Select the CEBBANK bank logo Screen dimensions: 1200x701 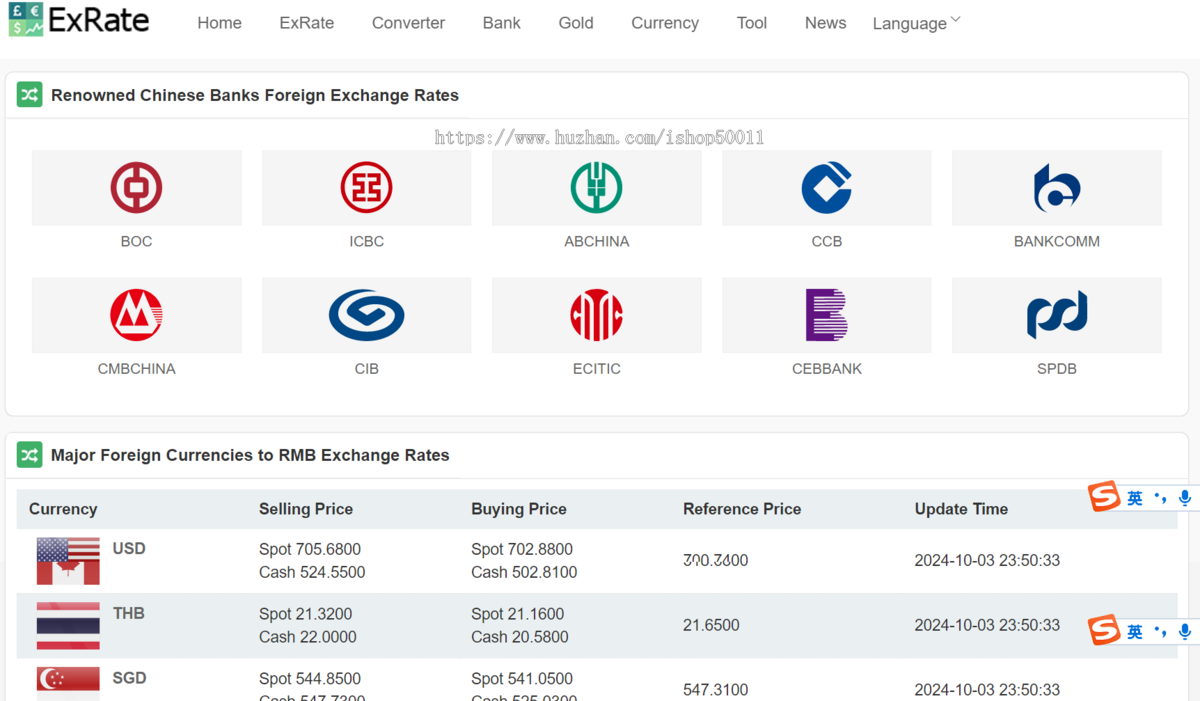827,315
